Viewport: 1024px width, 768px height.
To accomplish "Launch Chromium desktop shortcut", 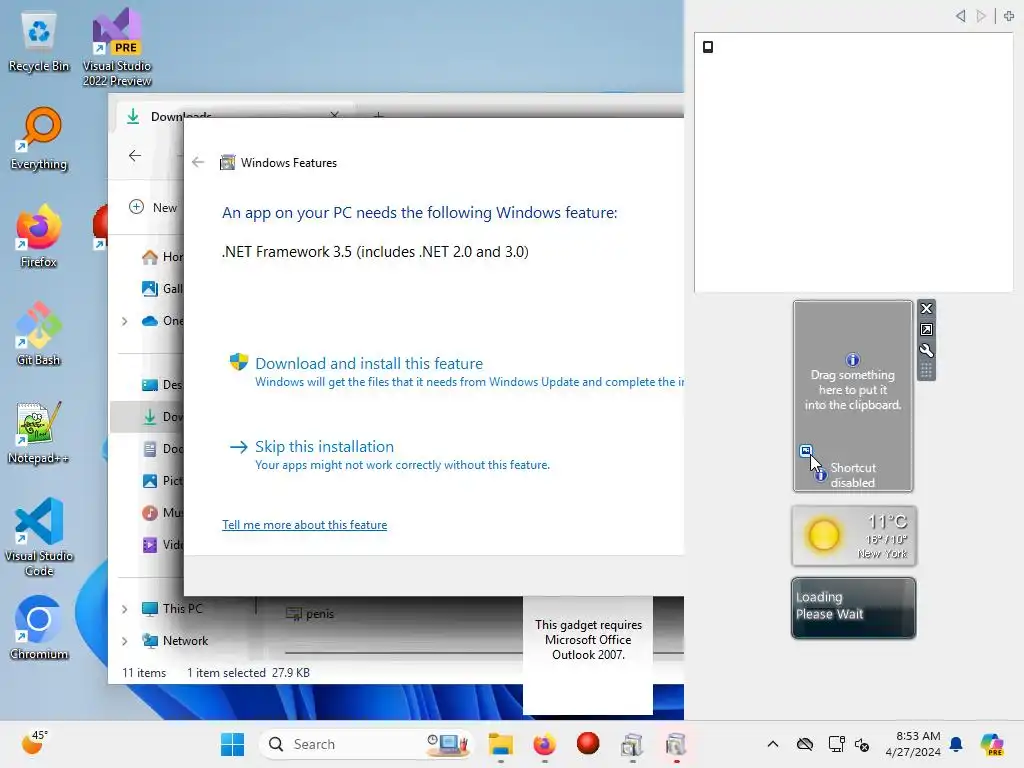I will coord(39,628).
